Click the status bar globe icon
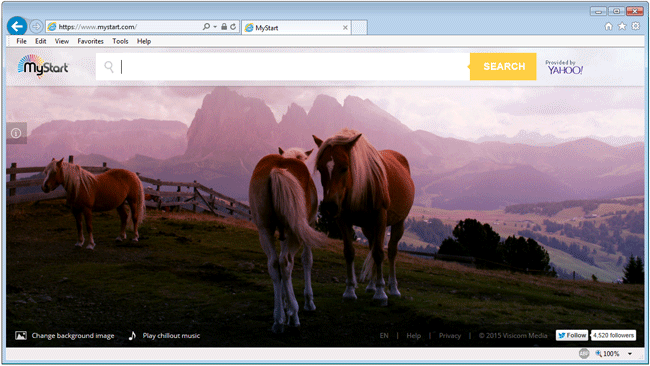This screenshot has height=366, width=650. (584, 354)
